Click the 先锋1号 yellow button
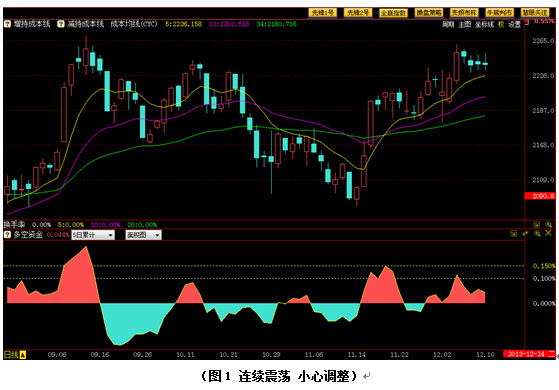Viewport: 559px width, 390px height. (x=322, y=13)
